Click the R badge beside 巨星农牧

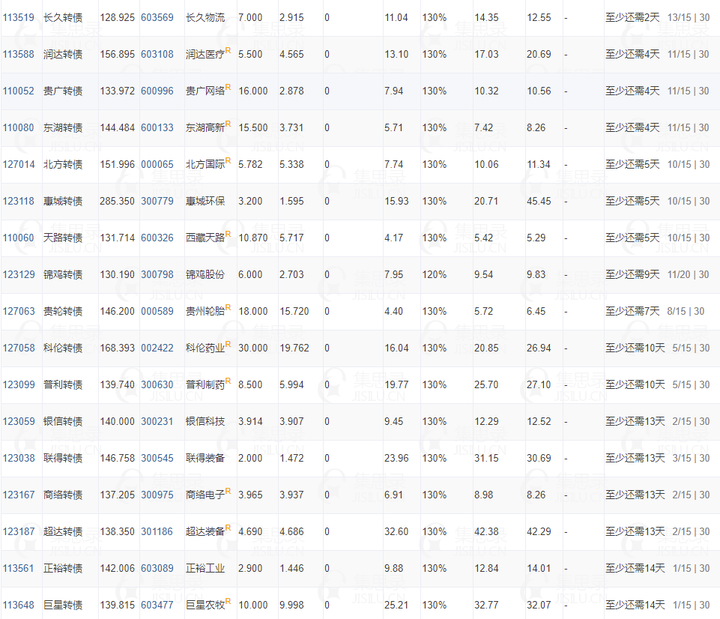(228, 601)
